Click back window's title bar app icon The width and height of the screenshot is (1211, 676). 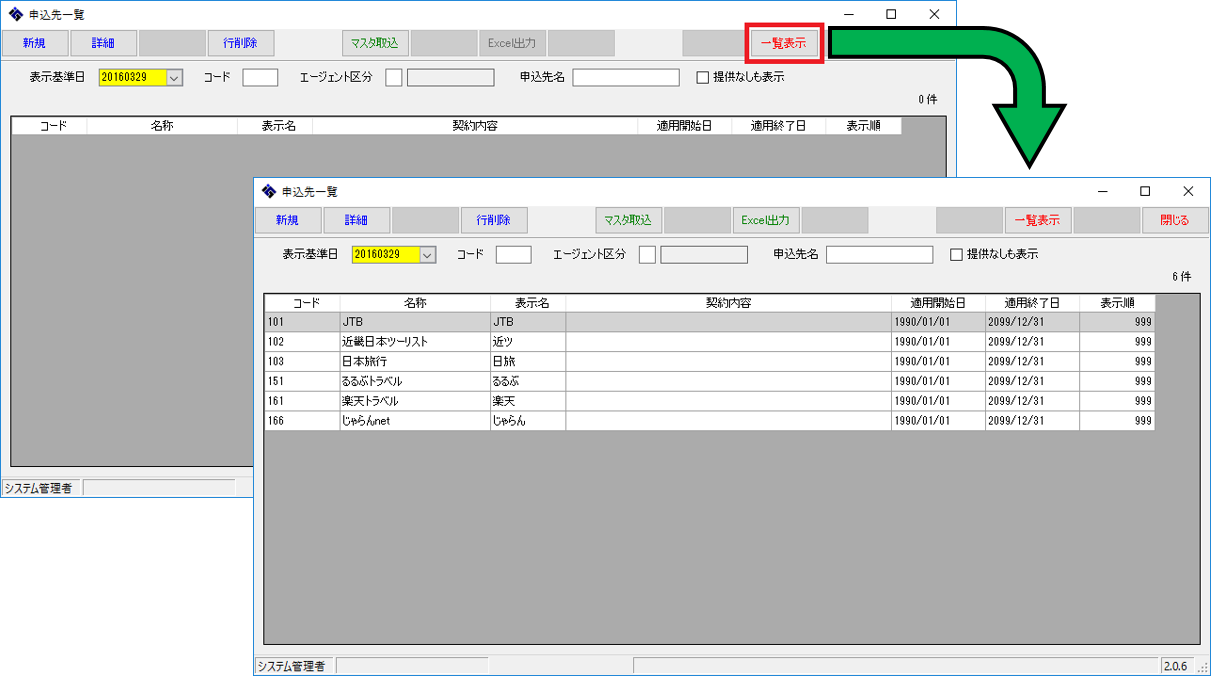[x=15, y=14]
